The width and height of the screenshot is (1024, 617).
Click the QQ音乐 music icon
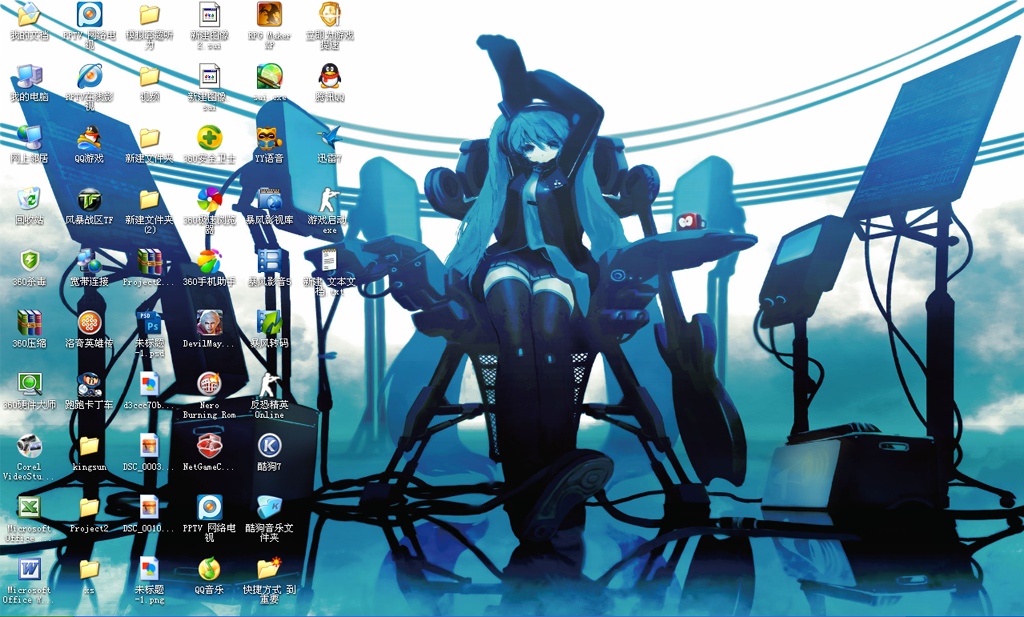tap(210, 569)
